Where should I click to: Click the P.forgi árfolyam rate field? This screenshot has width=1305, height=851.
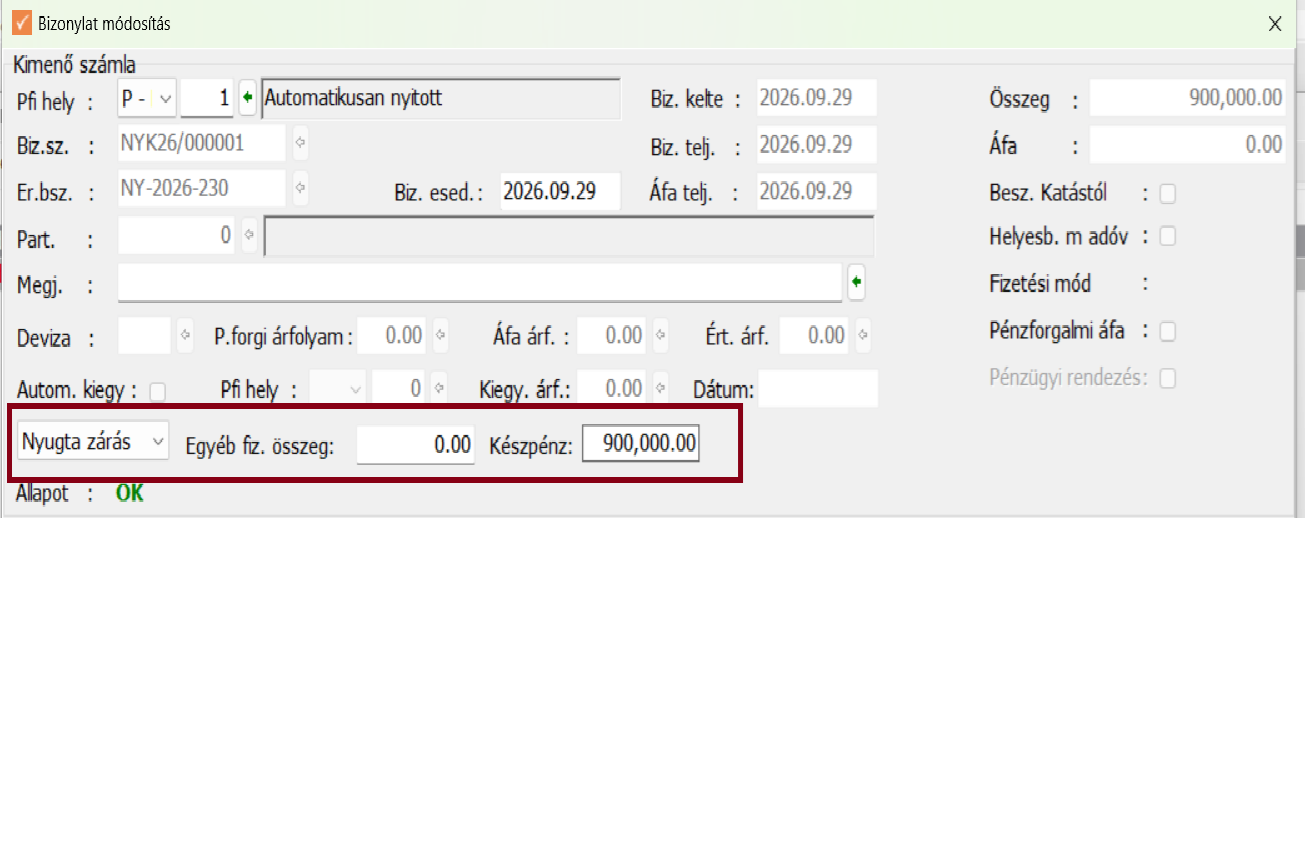coord(392,336)
